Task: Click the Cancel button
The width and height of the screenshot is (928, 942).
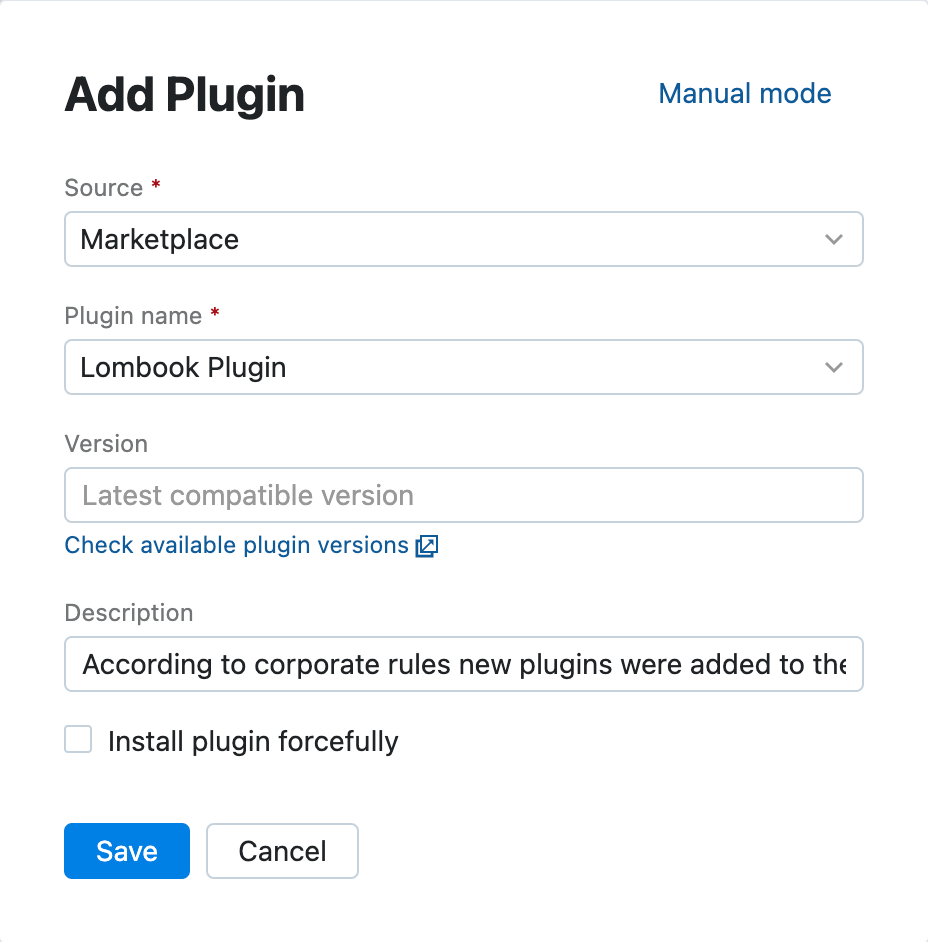Action: point(282,851)
